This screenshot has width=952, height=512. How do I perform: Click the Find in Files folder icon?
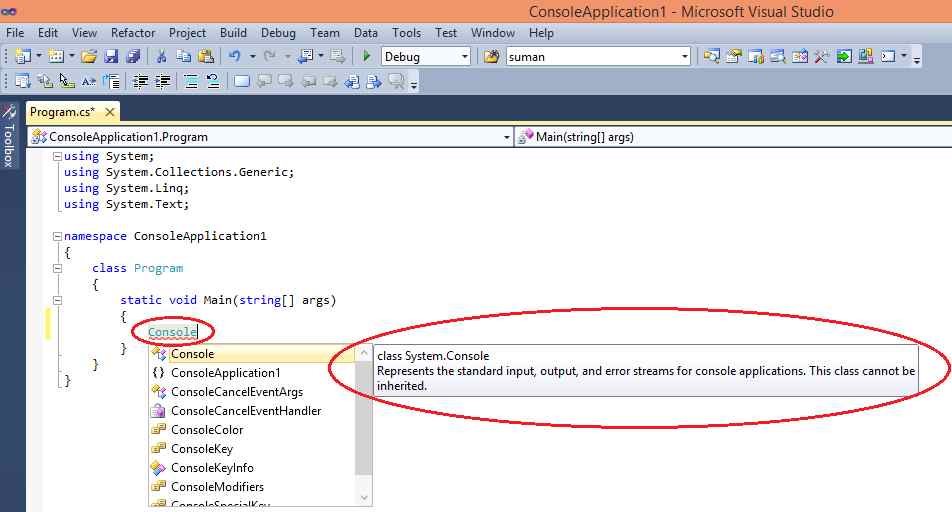491,56
